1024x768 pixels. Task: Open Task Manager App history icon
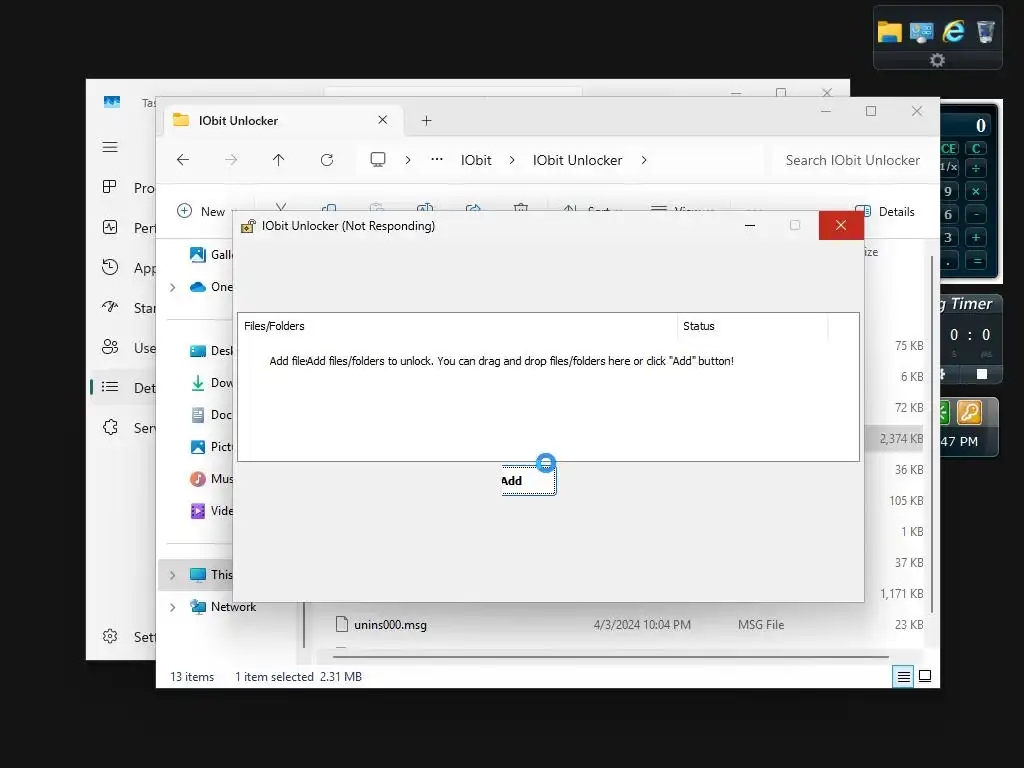point(110,267)
